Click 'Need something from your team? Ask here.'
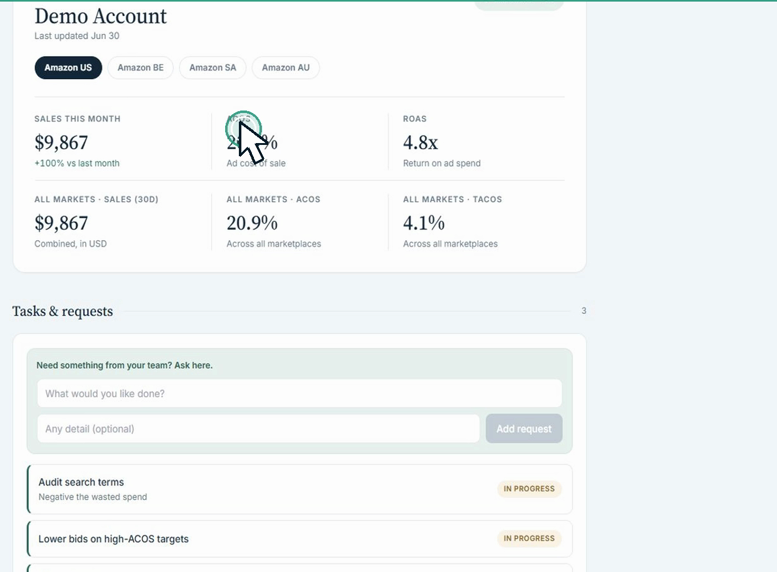 pyautogui.click(x=124, y=365)
